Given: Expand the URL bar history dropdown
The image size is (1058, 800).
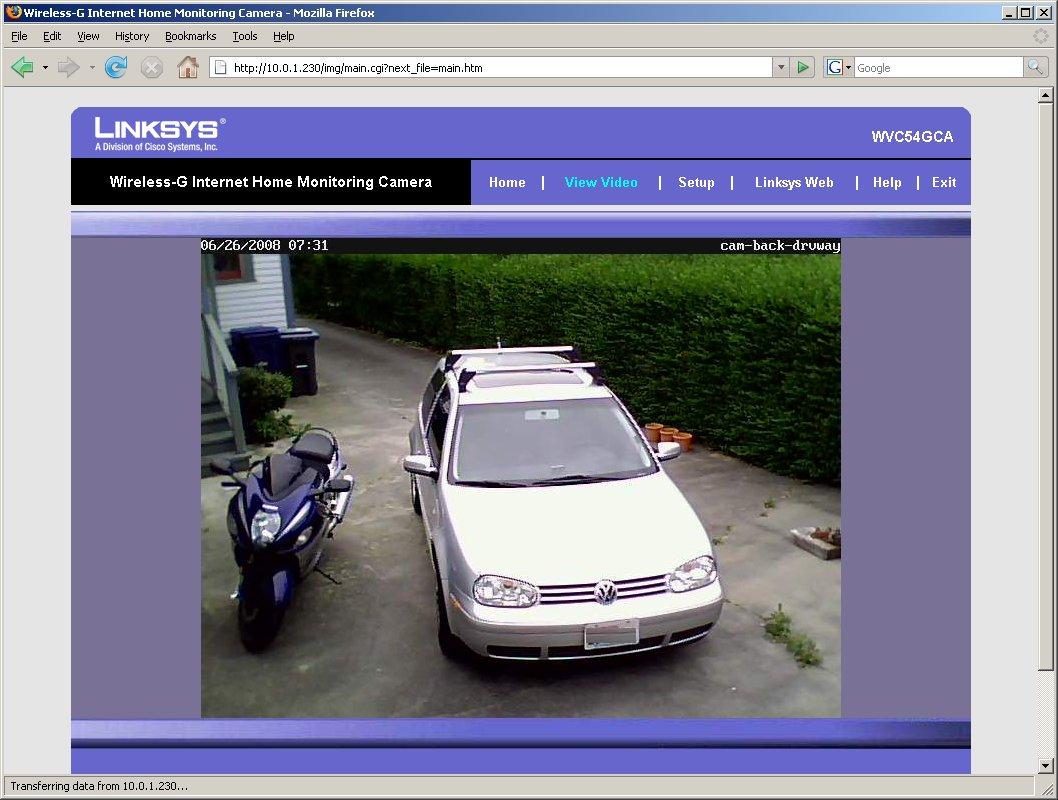Looking at the screenshot, I should [781, 67].
